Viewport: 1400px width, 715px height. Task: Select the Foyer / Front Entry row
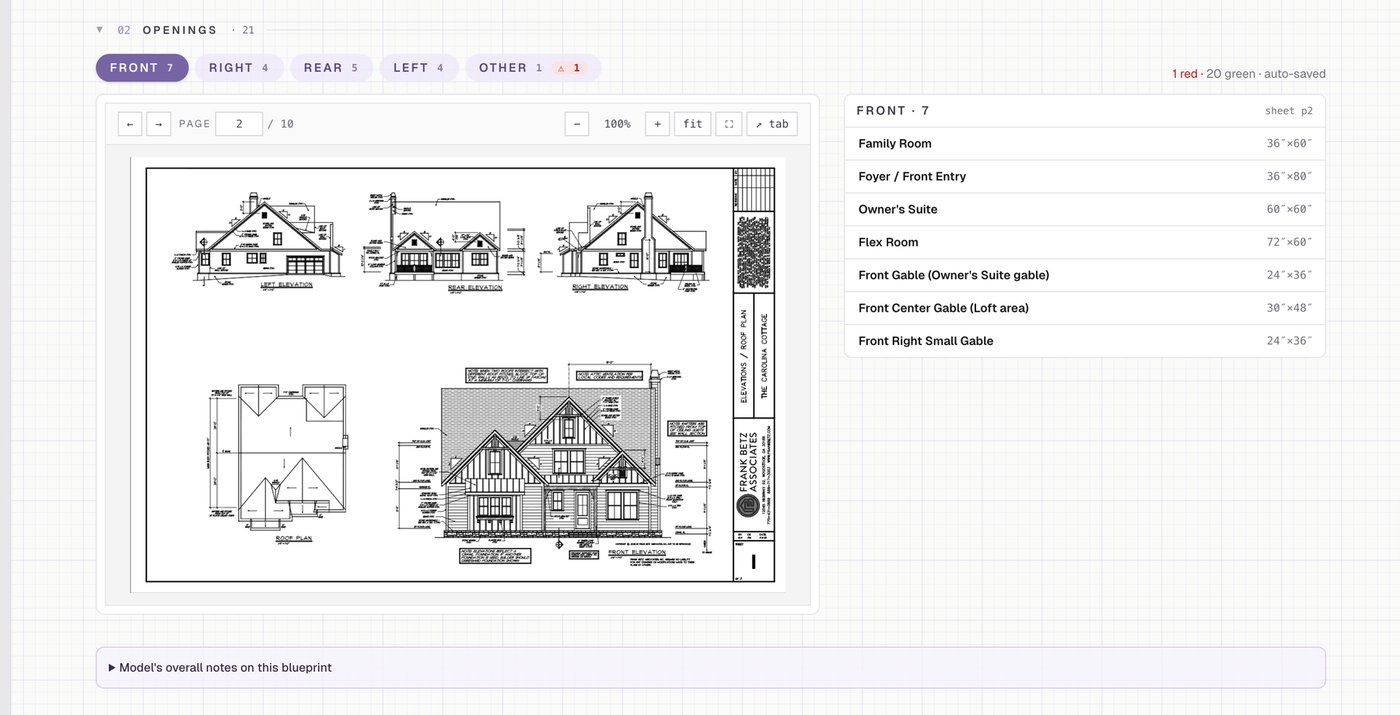pos(1085,177)
